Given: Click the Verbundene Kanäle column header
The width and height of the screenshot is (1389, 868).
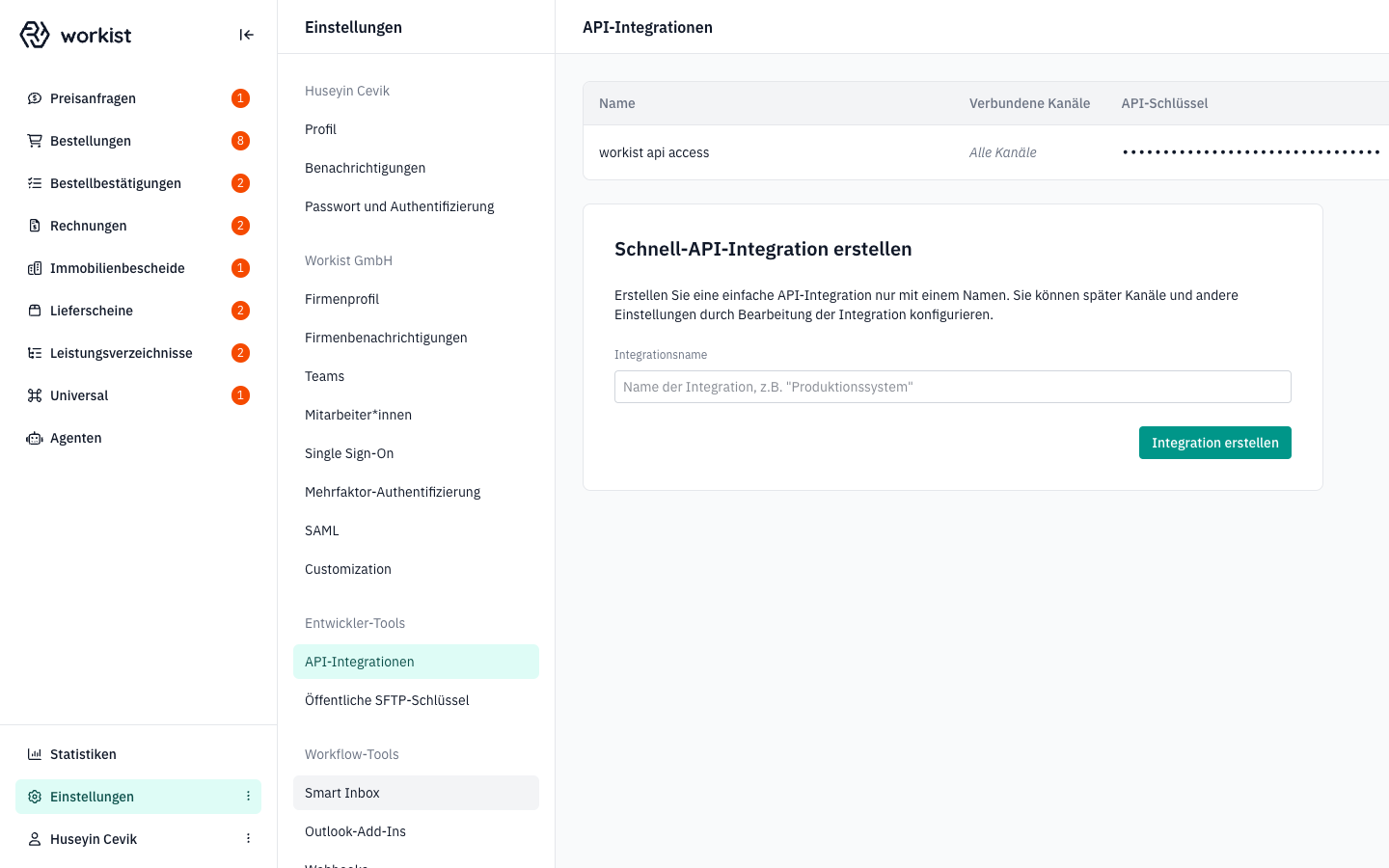Looking at the screenshot, I should 1029,103.
